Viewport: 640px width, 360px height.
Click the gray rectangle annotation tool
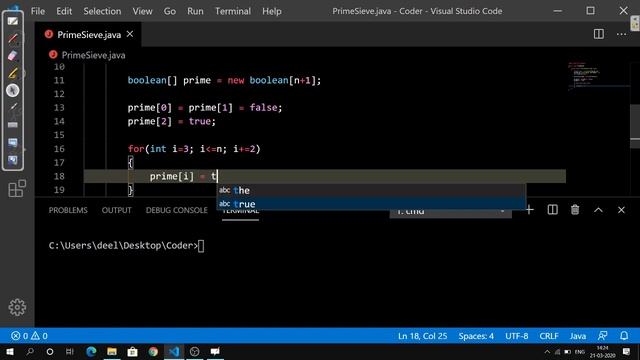[x=13, y=125]
